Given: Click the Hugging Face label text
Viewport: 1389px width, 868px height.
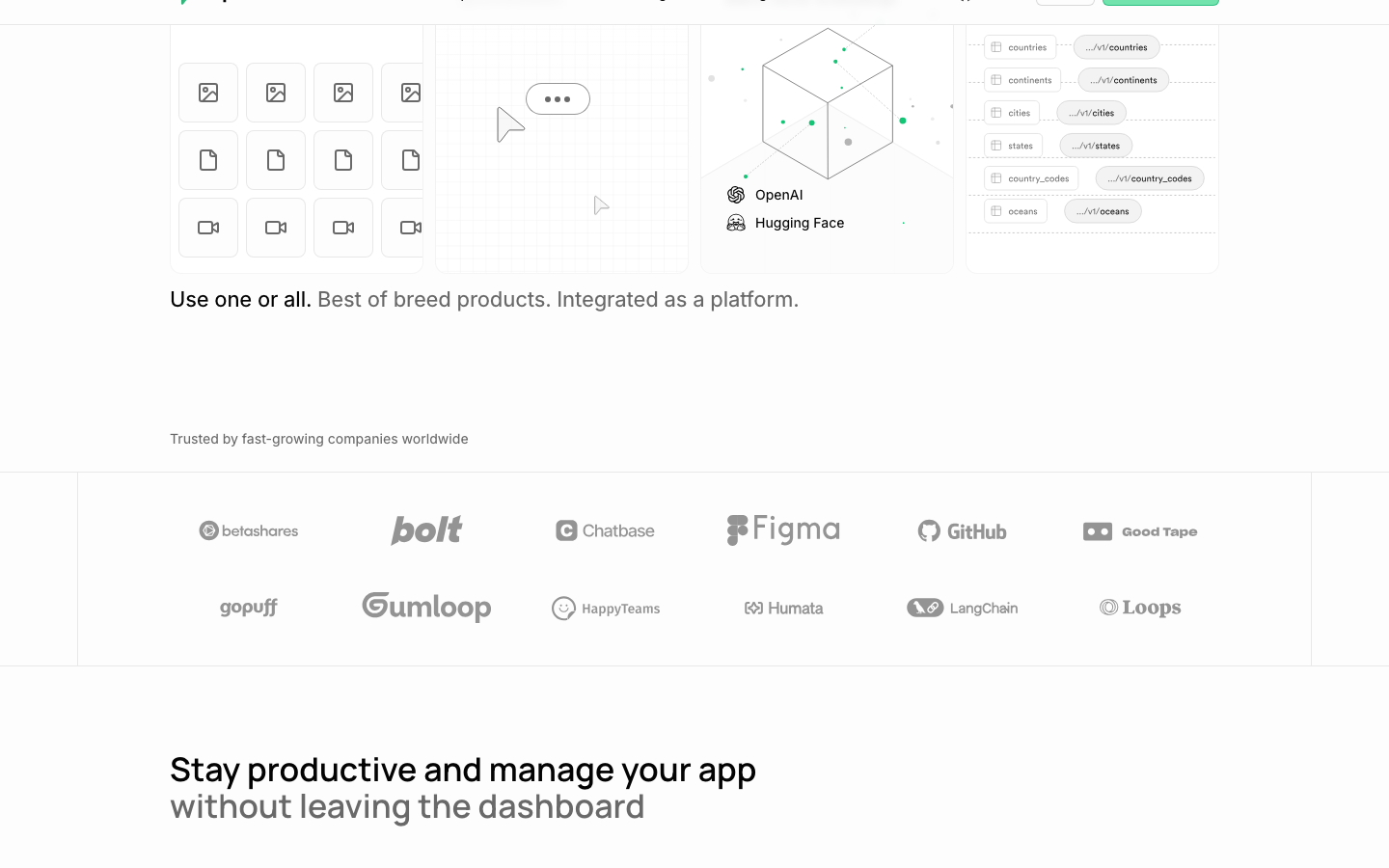Looking at the screenshot, I should 800,223.
